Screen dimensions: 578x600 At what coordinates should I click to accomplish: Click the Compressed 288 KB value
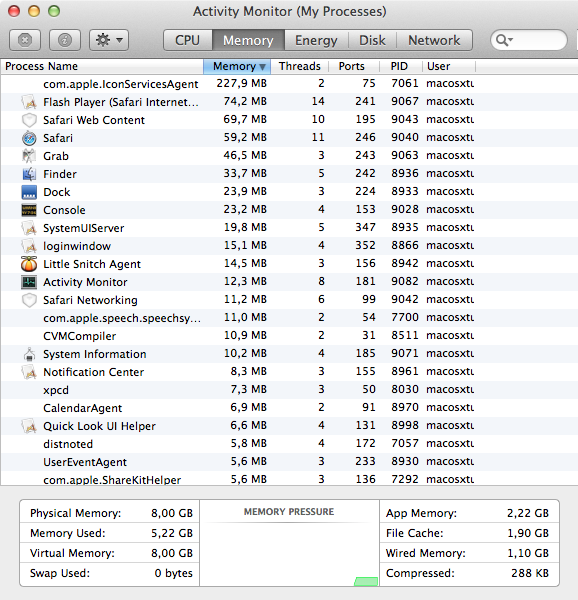click(x=530, y=573)
